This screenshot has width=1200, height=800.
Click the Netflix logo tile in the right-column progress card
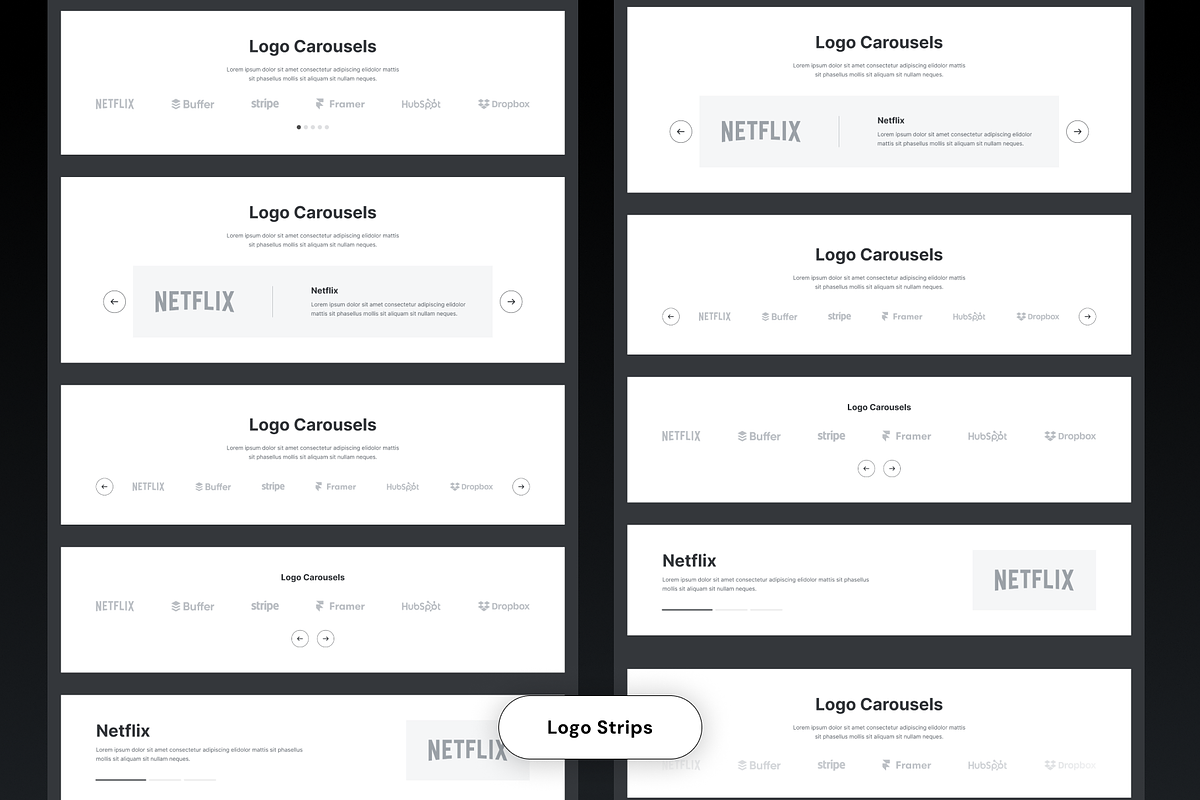[x=1034, y=580]
